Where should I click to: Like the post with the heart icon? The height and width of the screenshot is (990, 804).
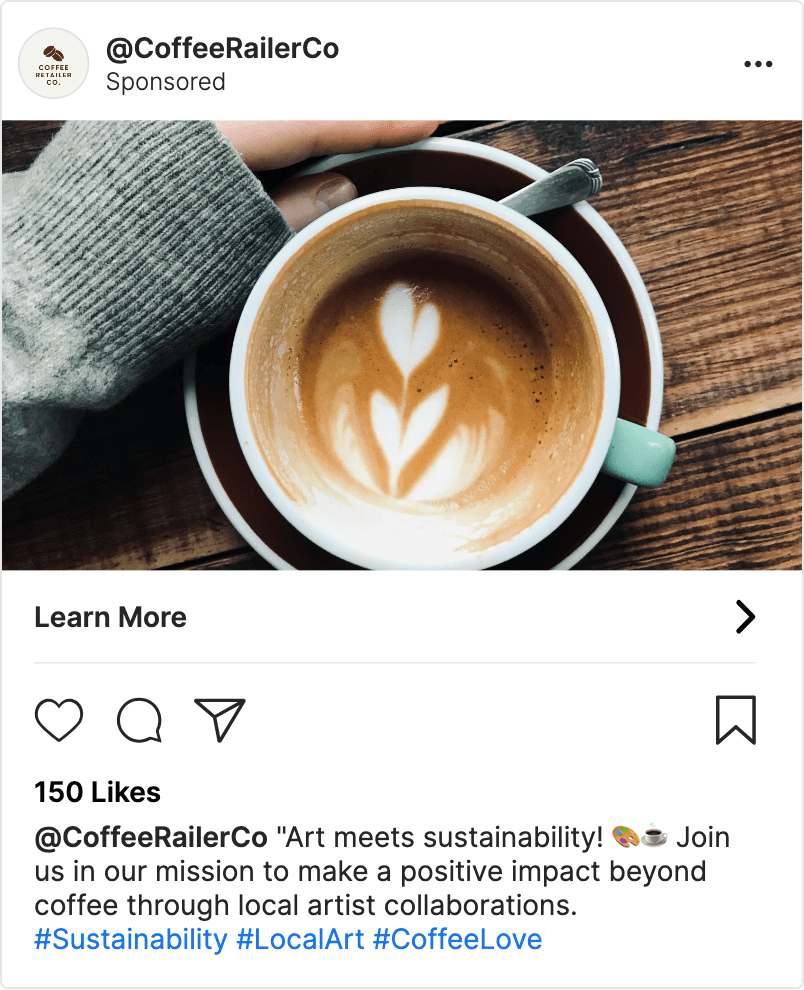pos(59,720)
